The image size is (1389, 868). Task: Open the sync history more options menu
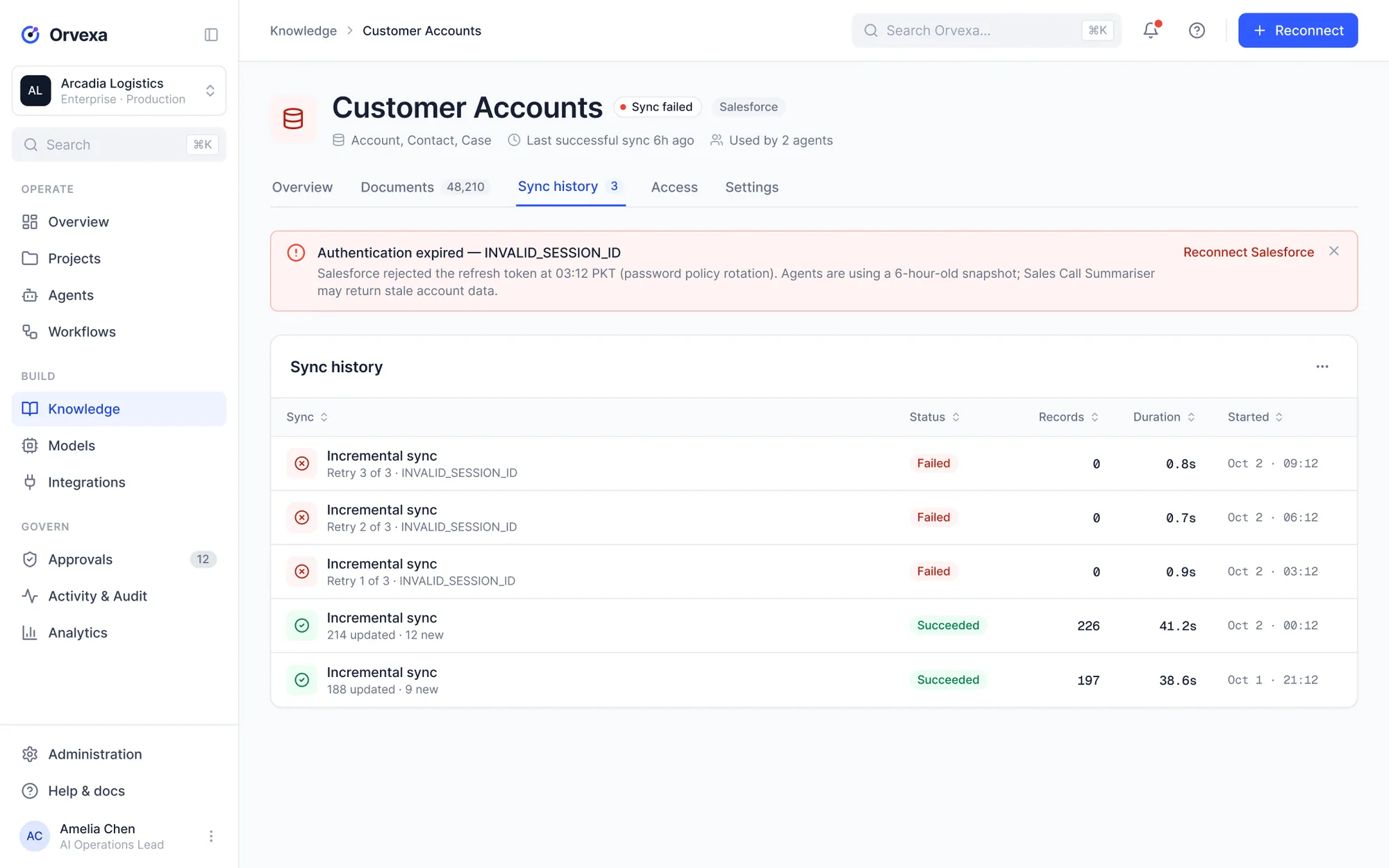coord(1322,367)
